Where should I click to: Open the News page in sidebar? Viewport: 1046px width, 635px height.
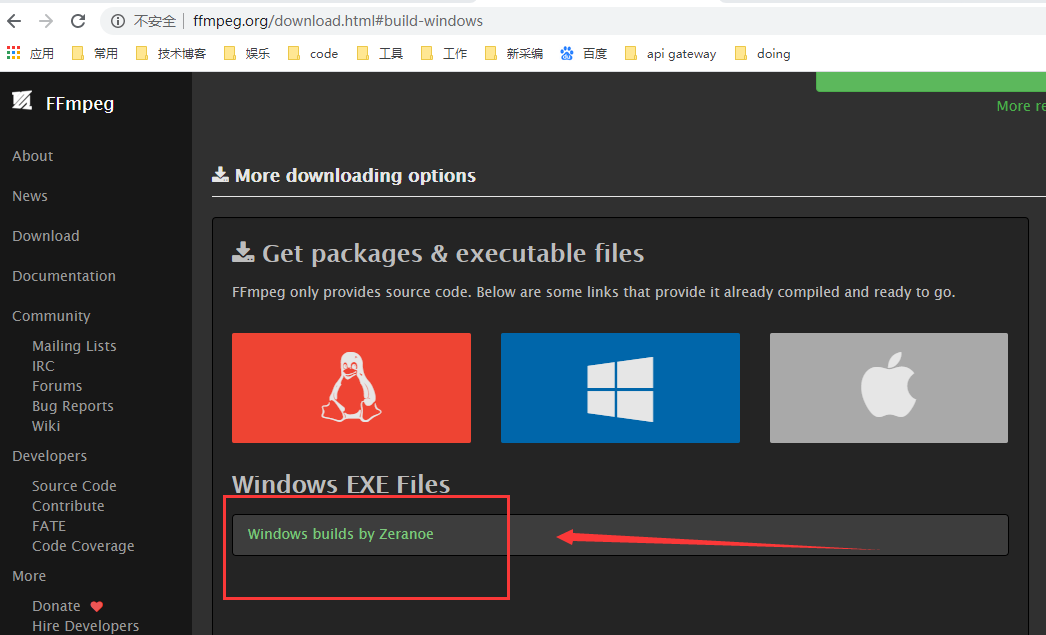point(30,196)
